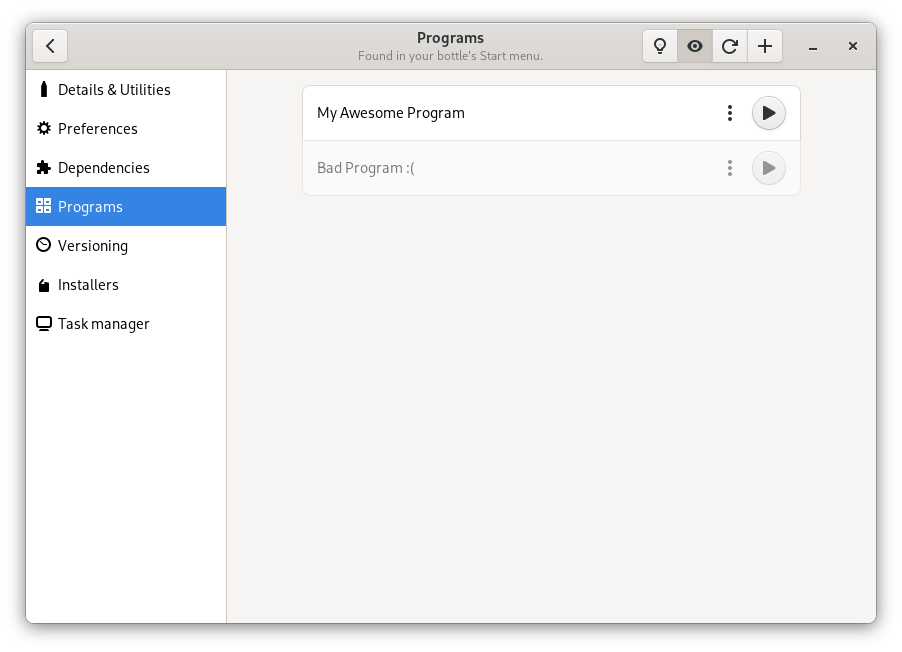Click the My Awesome Program row
The height and width of the screenshot is (652, 902).
pyautogui.click(x=500, y=112)
